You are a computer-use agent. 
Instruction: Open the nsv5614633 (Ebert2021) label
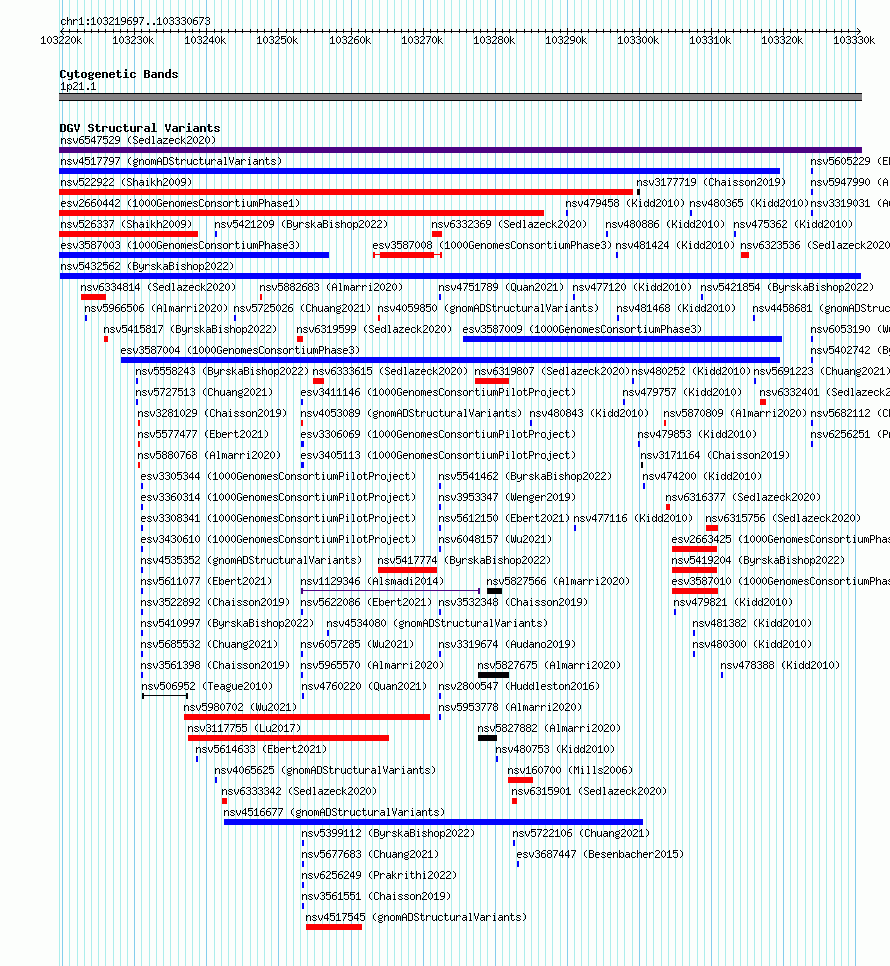click(261, 749)
